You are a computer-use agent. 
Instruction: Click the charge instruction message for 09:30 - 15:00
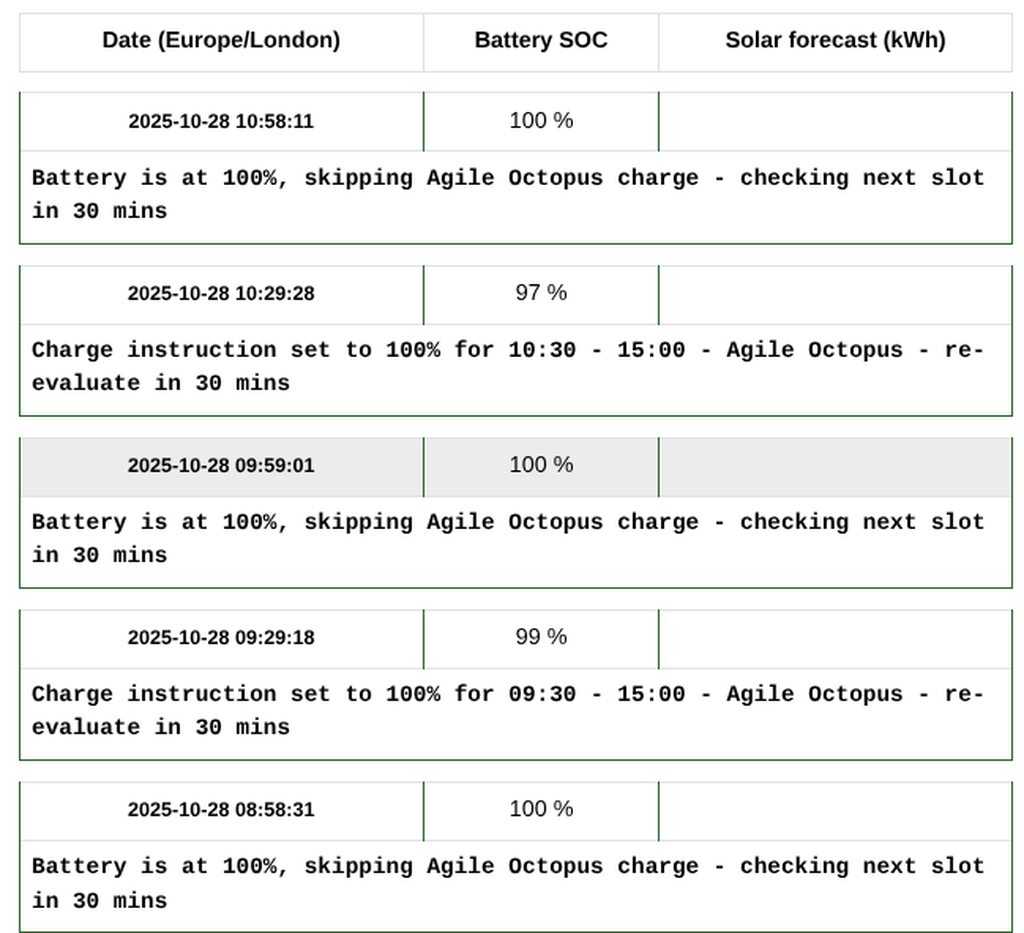coord(508,710)
